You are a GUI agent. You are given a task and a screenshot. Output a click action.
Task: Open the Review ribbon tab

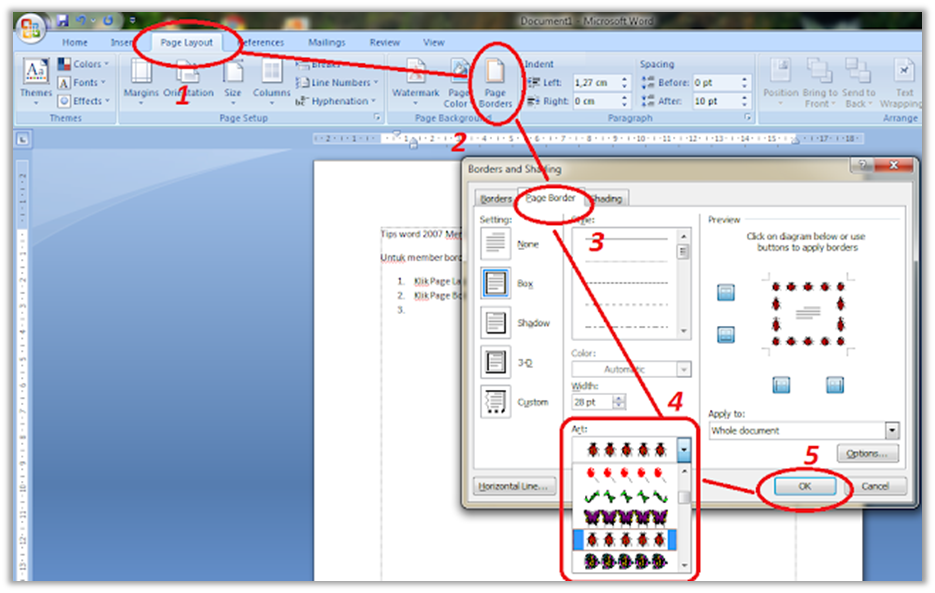(385, 42)
